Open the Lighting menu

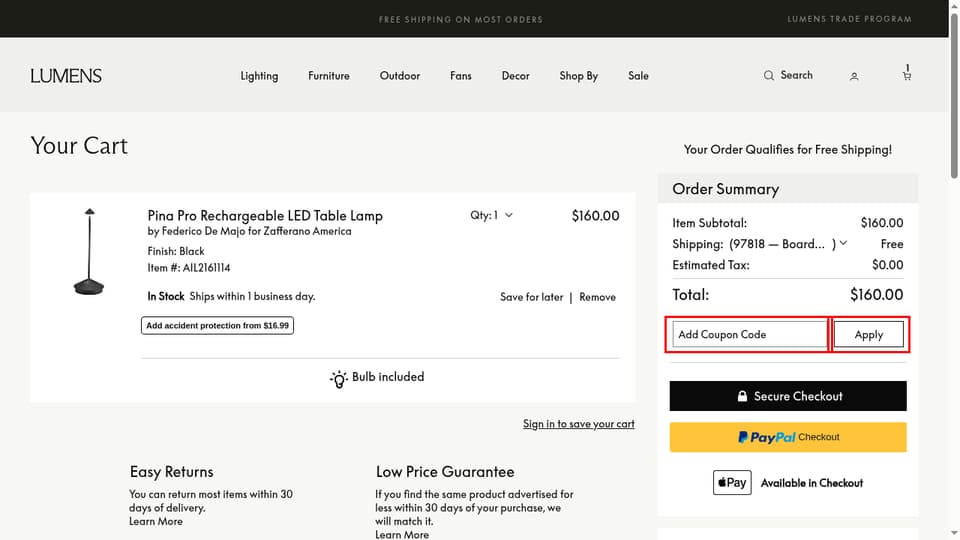tap(259, 75)
